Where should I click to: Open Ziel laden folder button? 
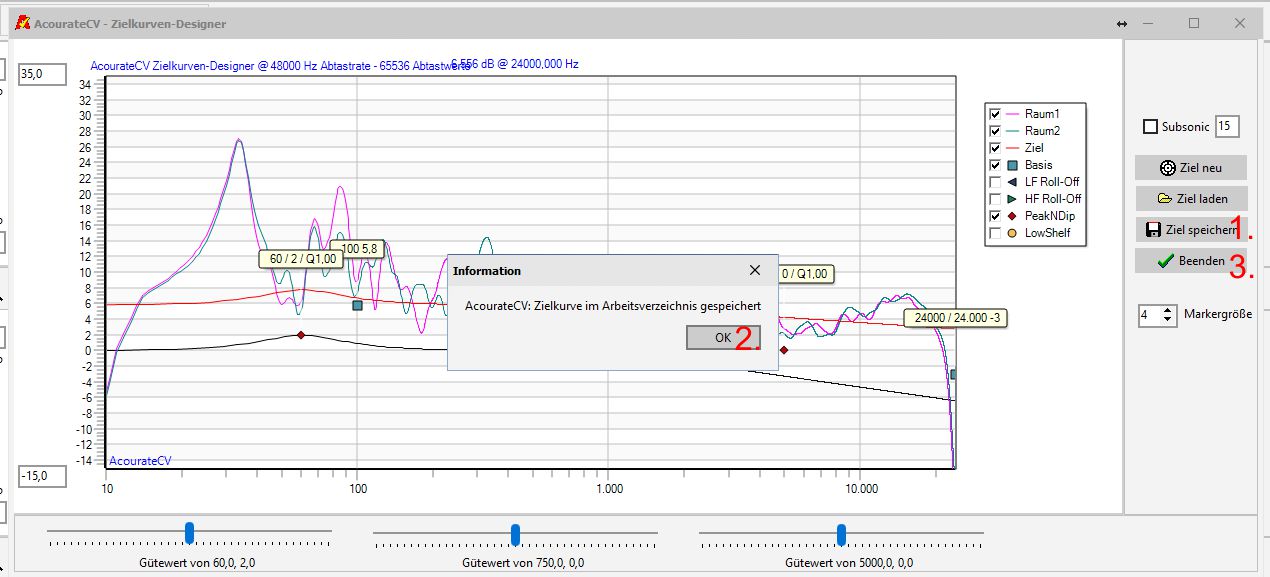pyautogui.click(x=1191, y=199)
